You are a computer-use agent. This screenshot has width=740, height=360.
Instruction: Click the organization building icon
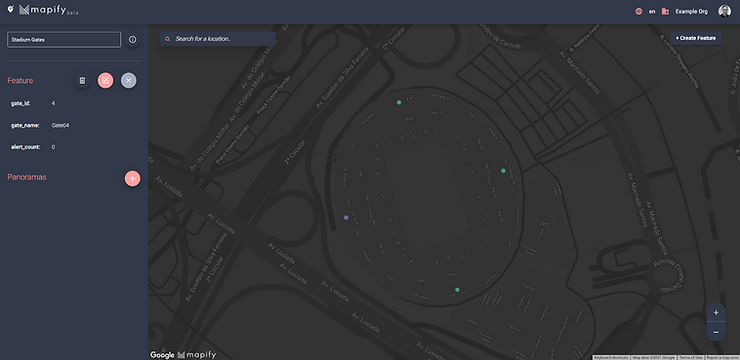[665, 11]
